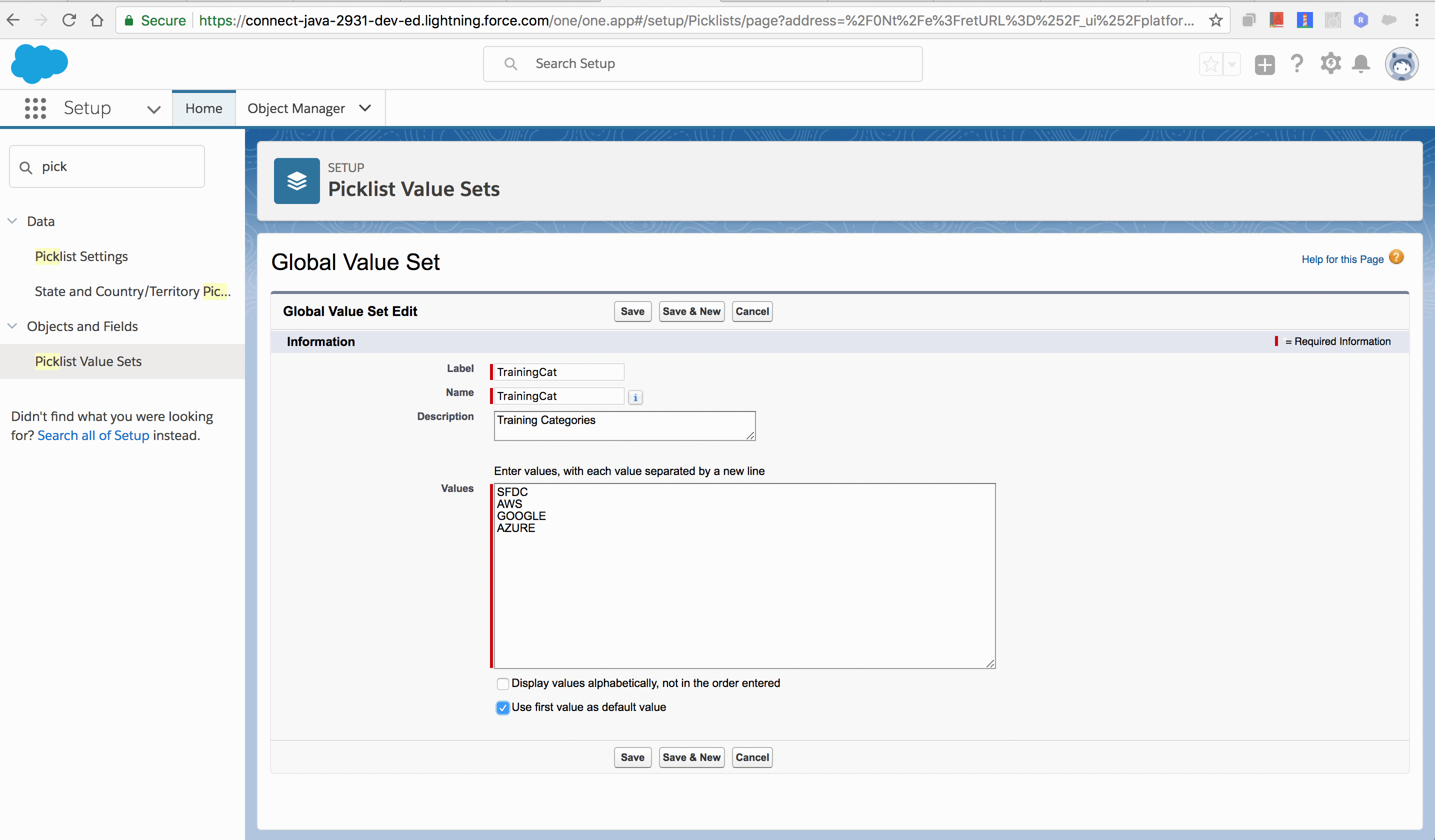
Task: Click Save button to save Global Value Set
Action: pos(632,311)
